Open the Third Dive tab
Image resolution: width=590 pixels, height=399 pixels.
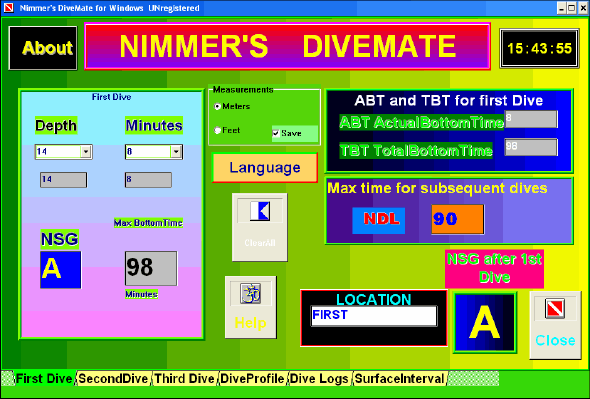click(x=185, y=378)
